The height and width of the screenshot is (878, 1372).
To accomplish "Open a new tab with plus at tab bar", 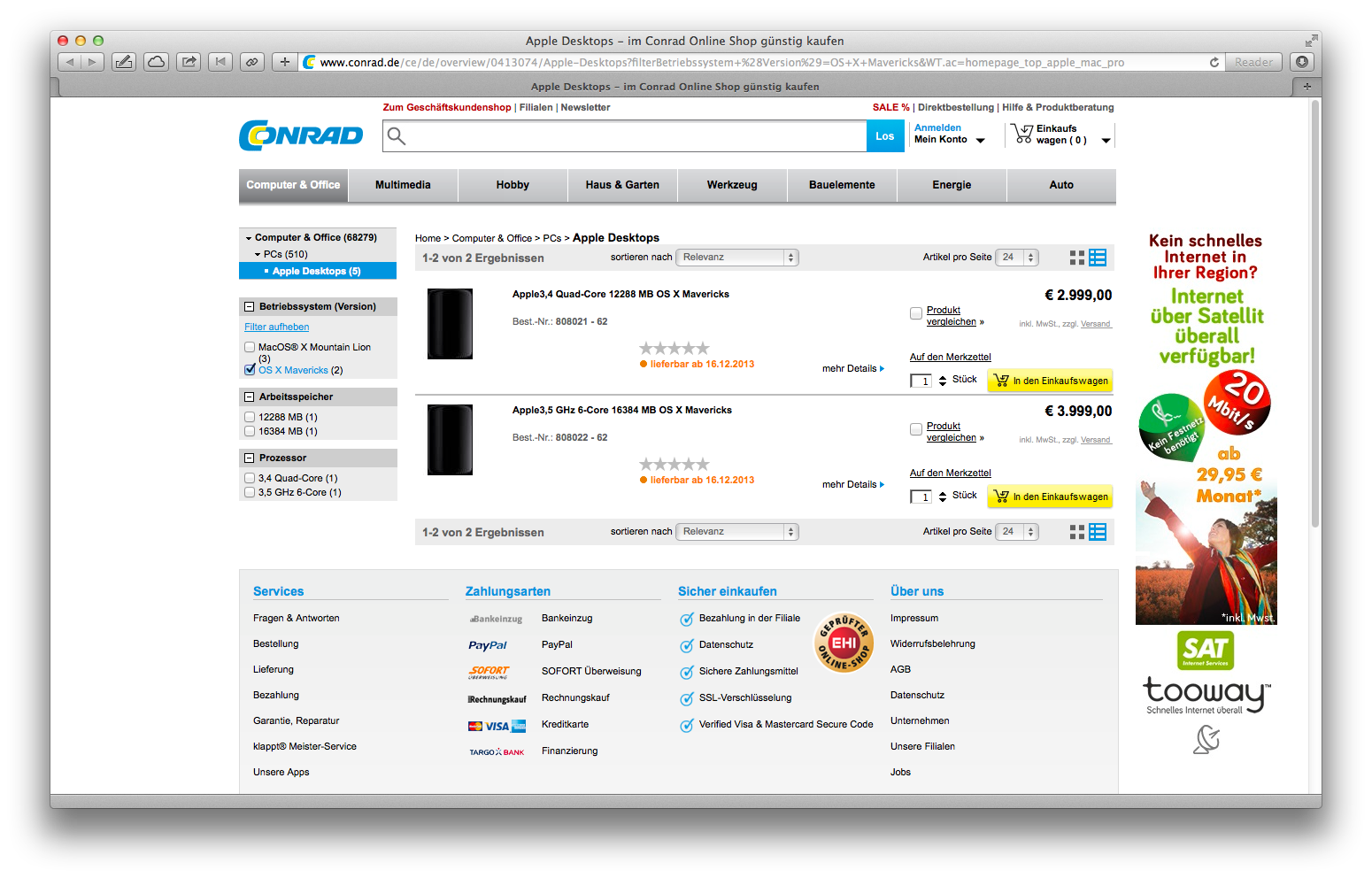I will 1306,87.
